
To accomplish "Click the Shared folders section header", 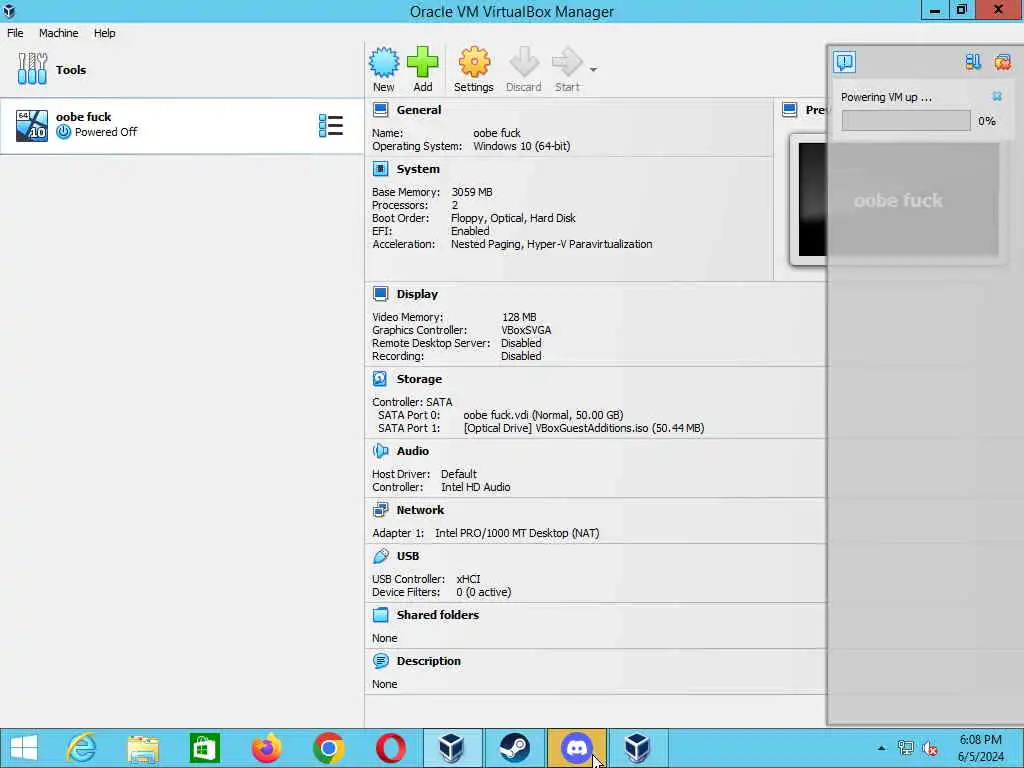I will click(x=438, y=615).
